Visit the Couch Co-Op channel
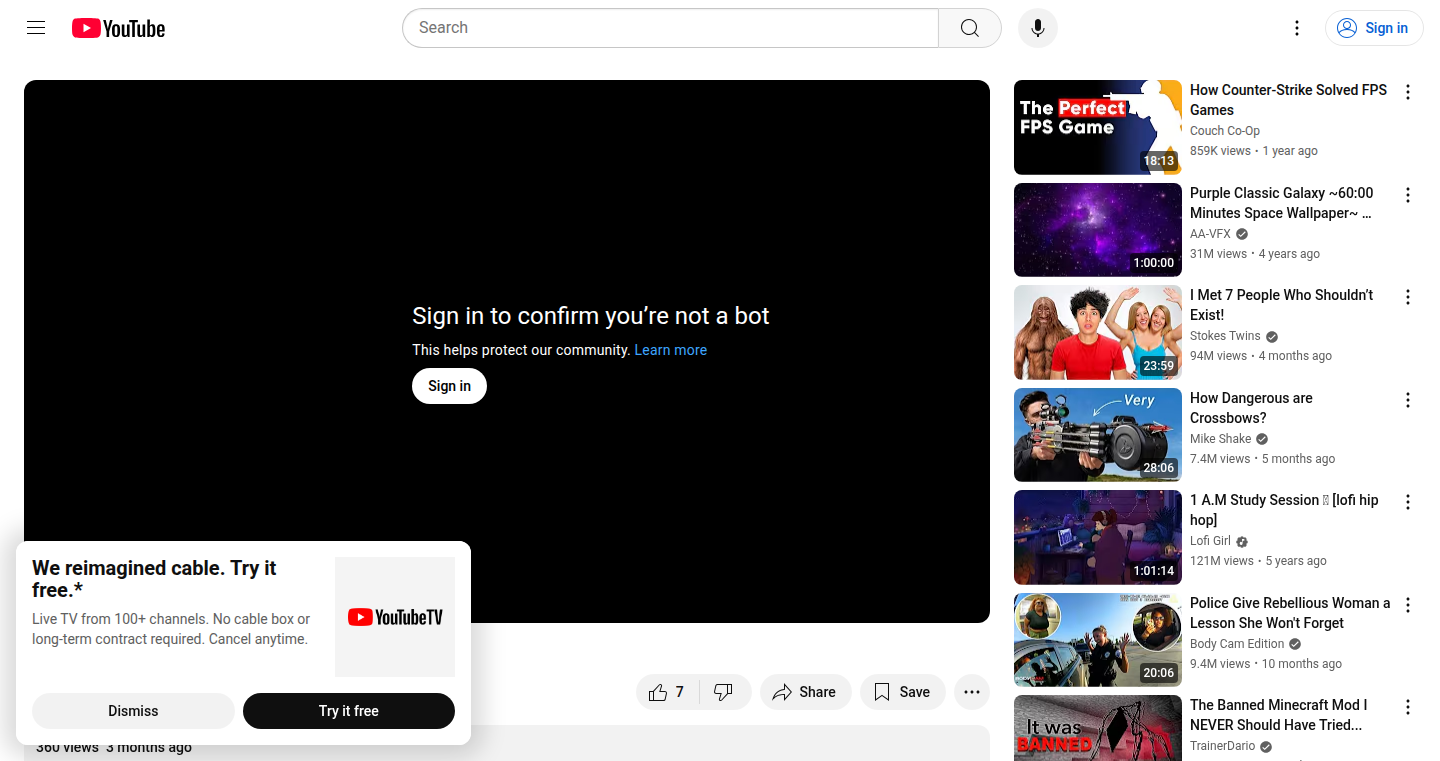Screen dimensions: 1440x761 [x=1225, y=131]
